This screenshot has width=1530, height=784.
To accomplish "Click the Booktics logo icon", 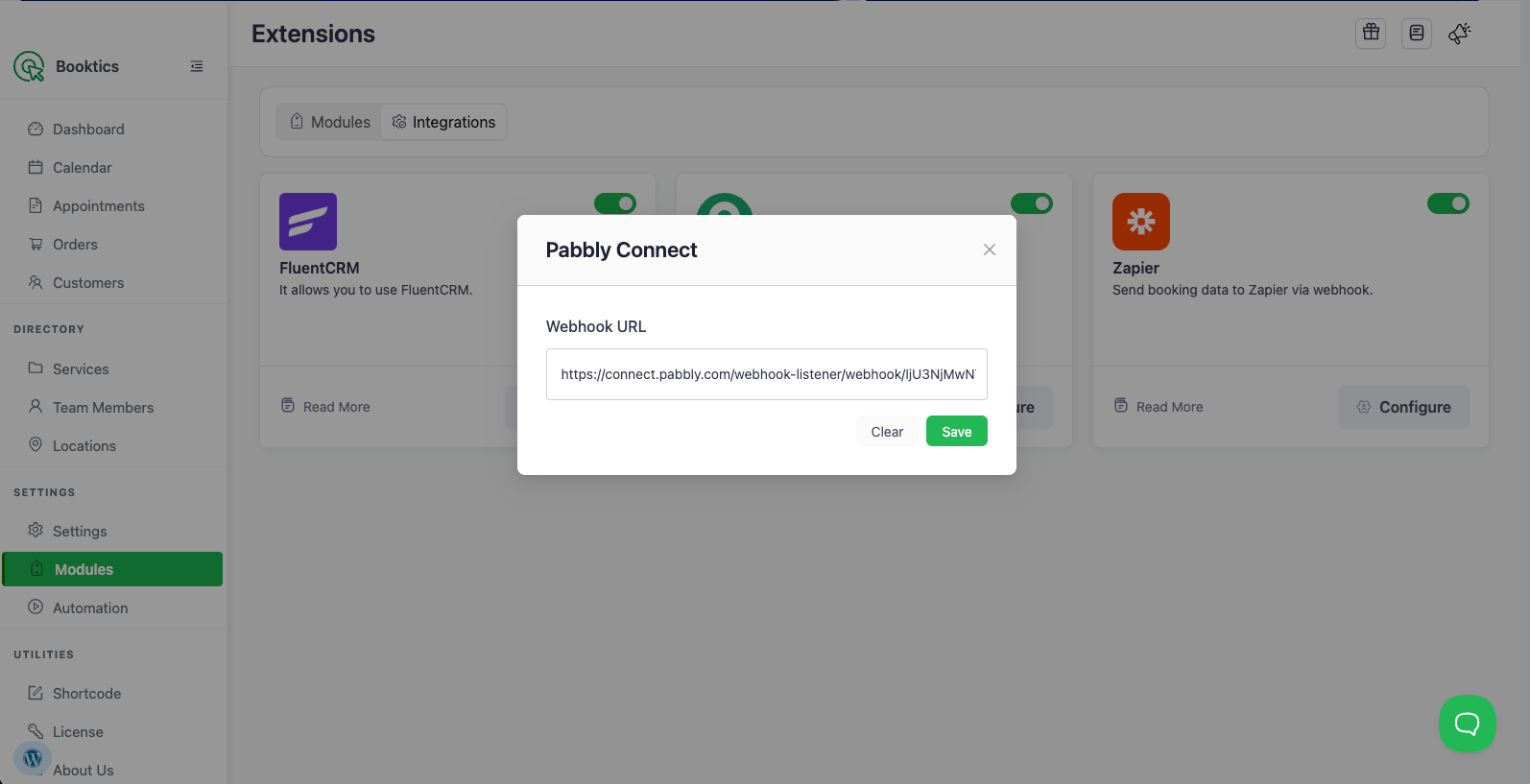I will [x=29, y=66].
